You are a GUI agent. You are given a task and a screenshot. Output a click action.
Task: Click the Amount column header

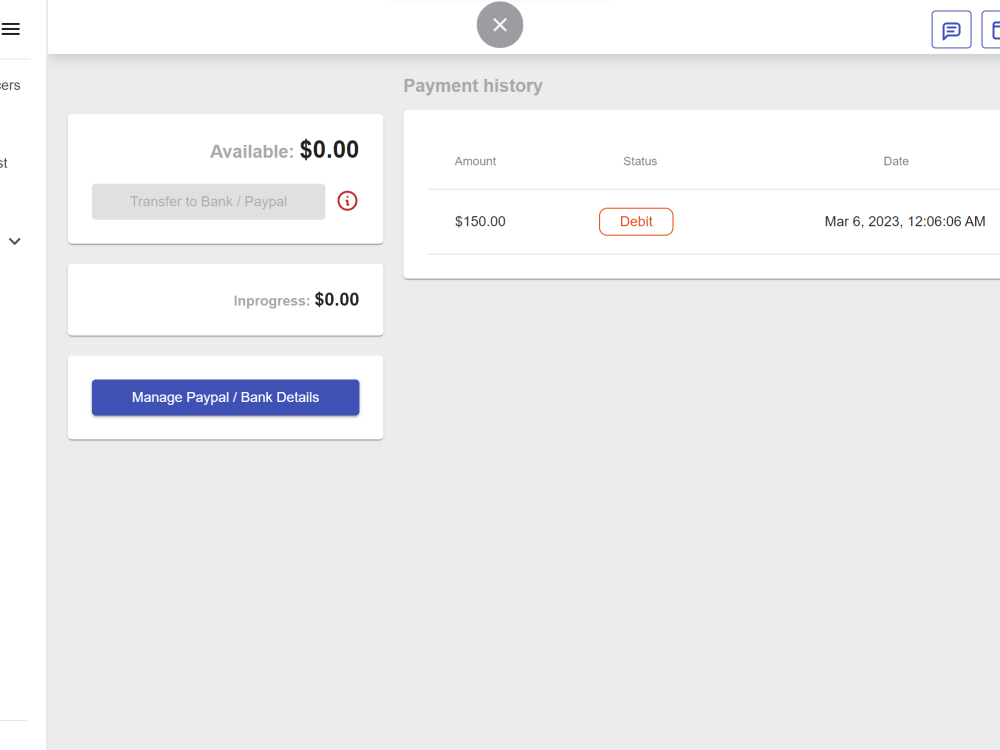tap(474, 161)
